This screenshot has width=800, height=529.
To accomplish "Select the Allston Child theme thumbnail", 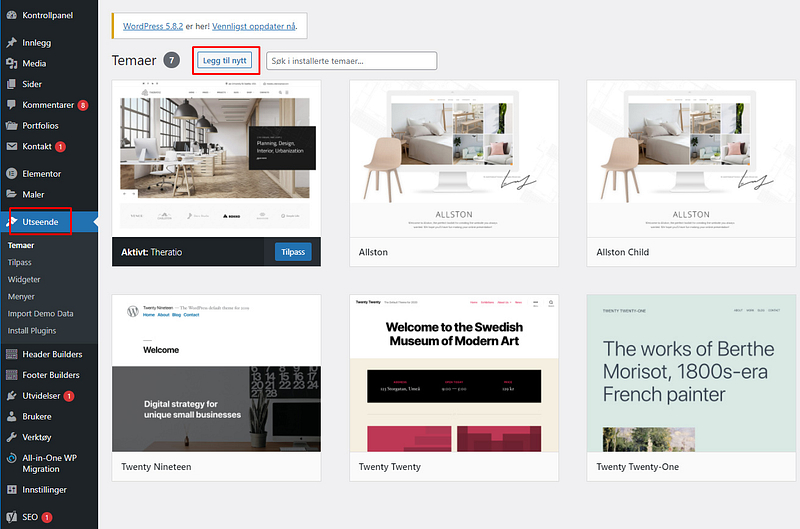I will tap(691, 158).
